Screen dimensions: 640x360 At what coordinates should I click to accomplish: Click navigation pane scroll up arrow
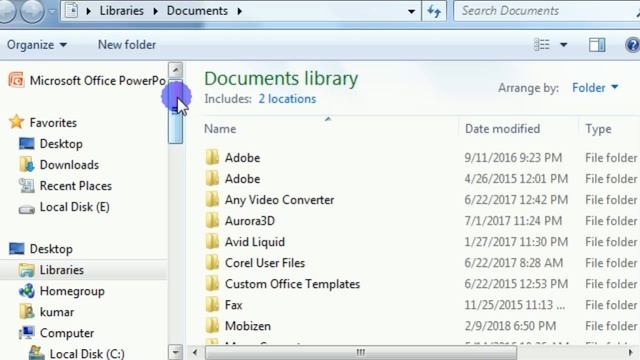pos(176,70)
